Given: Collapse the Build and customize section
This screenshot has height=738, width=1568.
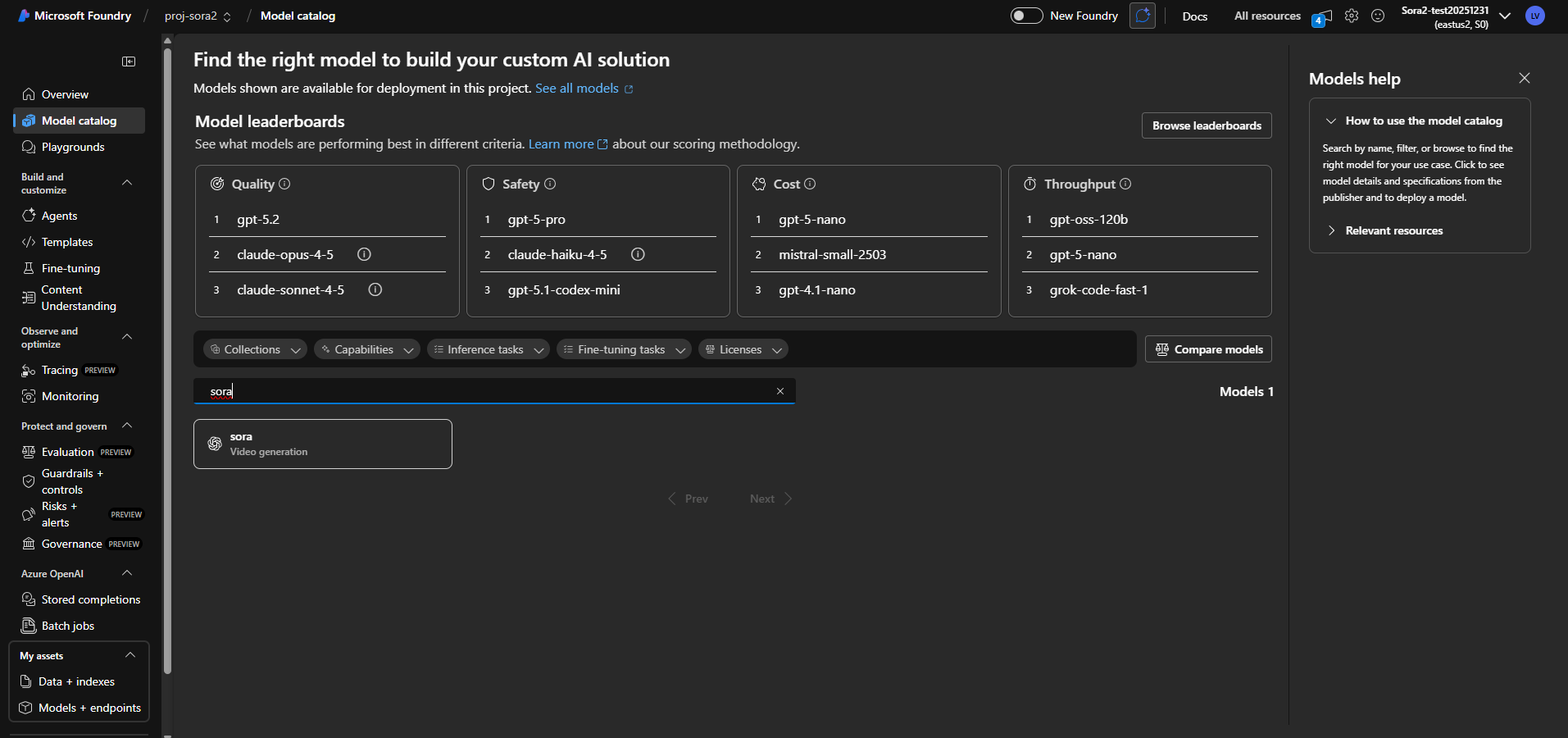Looking at the screenshot, I should (127, 183).
